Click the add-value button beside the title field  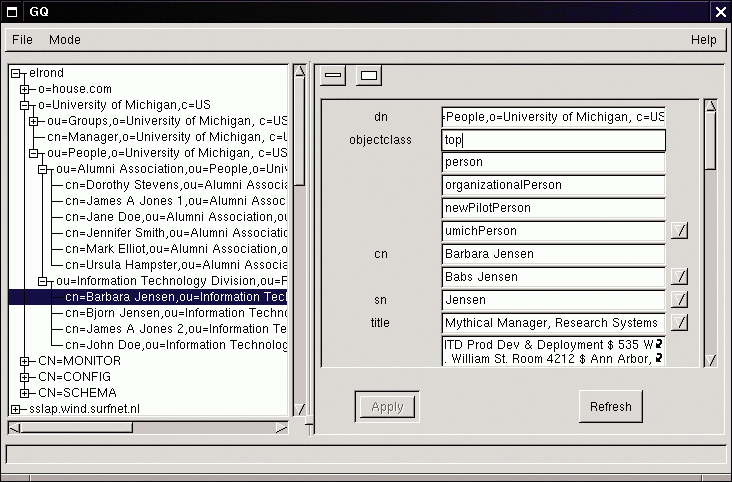tap(679, 322)
